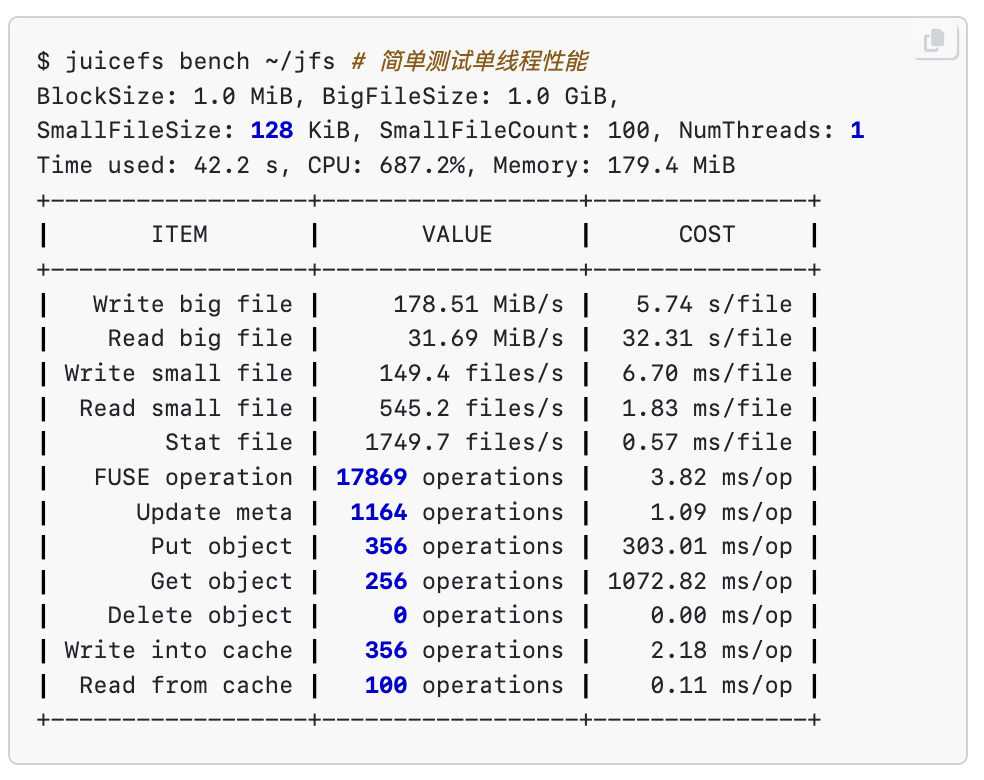Click the copy code icon
Image resolution: width=984 pixels, height=780 pixels.
tap(936, 41)
